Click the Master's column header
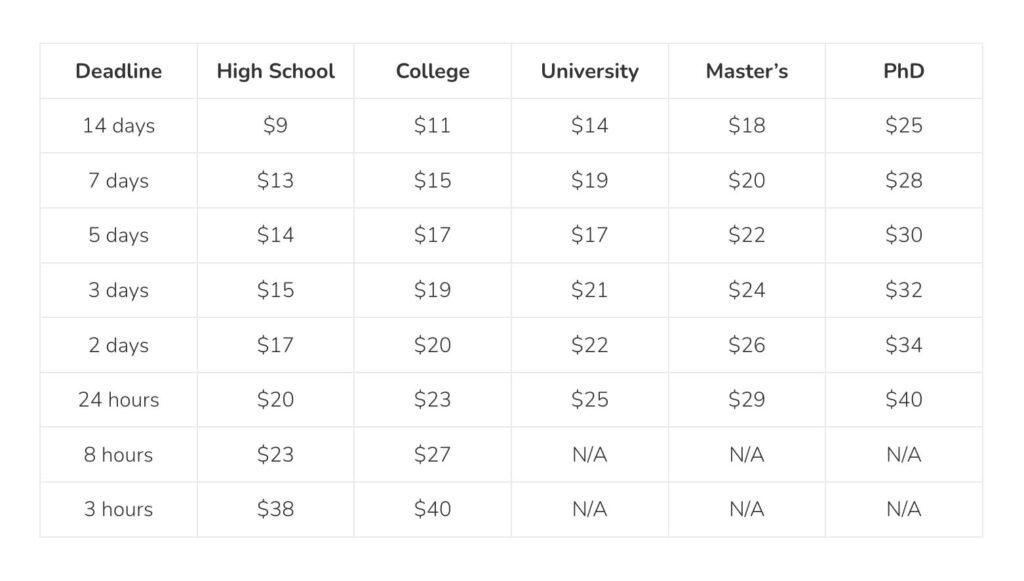 [746, 71]
